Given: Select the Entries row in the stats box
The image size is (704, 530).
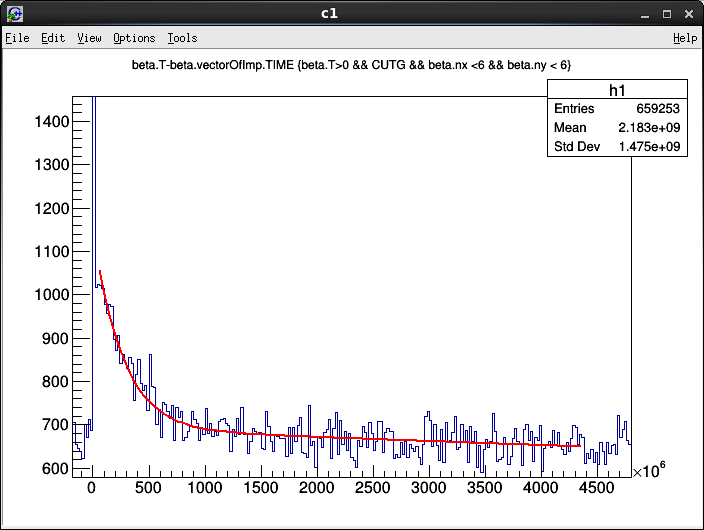Looking at the screenshot, I should (617, 108).
